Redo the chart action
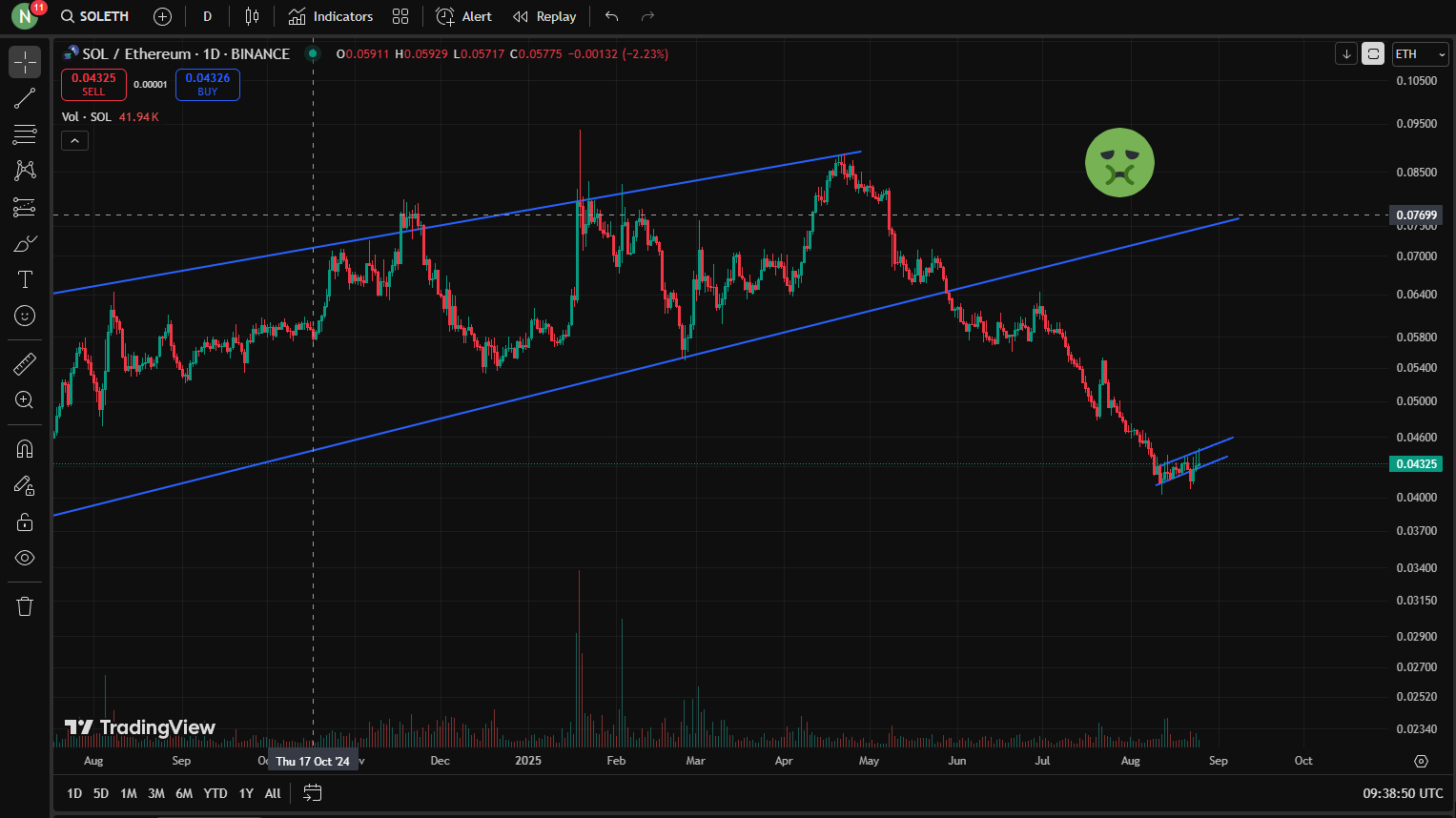 [648, 16]
